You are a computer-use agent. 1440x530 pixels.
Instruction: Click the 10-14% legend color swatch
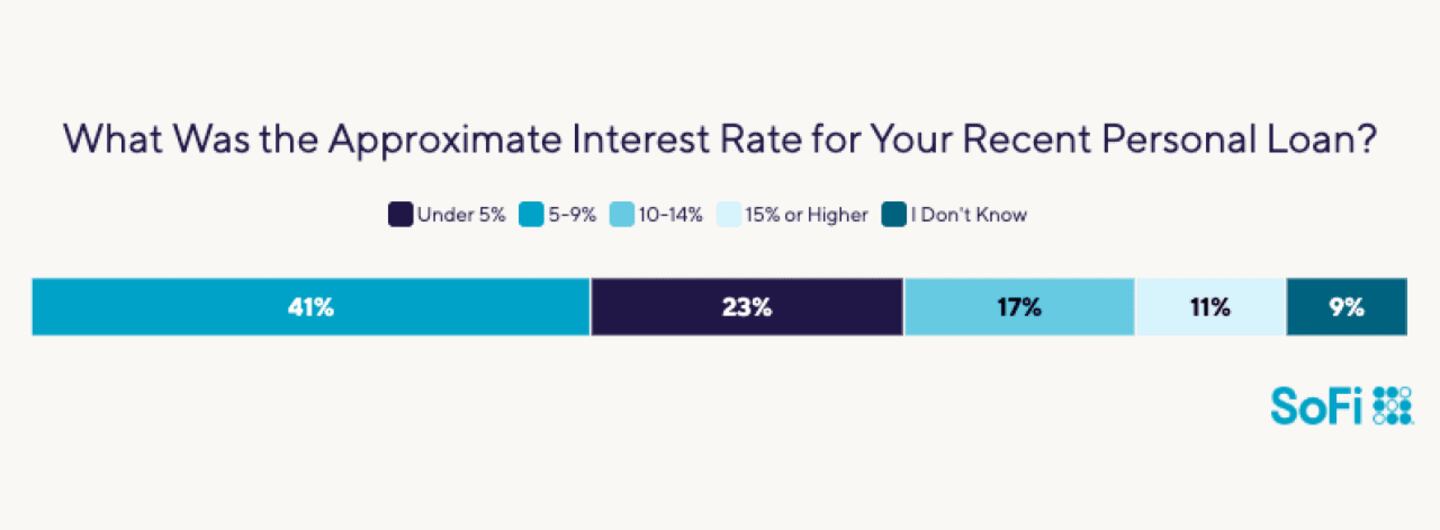pos(621,215)
